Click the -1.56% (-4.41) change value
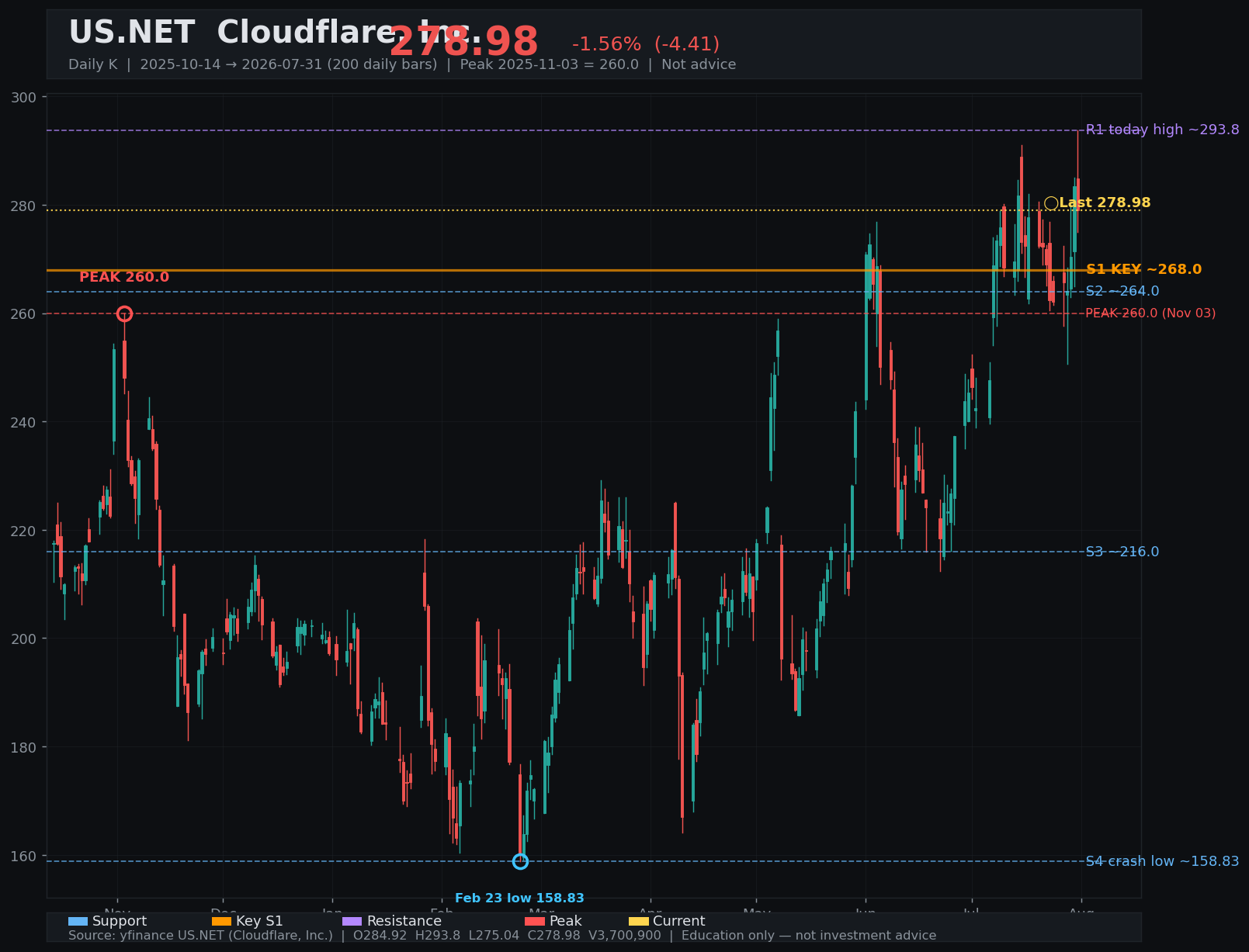This screenshot has width=1249, height=952. [646, 45]
